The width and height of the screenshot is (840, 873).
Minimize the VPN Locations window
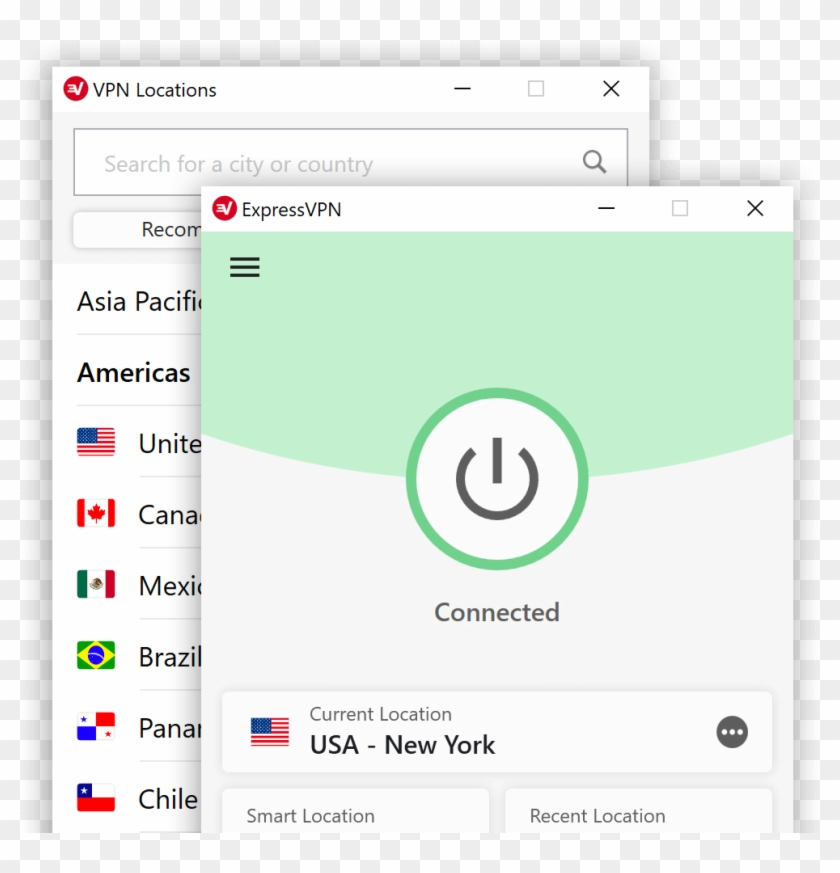(x=462, y=89)
